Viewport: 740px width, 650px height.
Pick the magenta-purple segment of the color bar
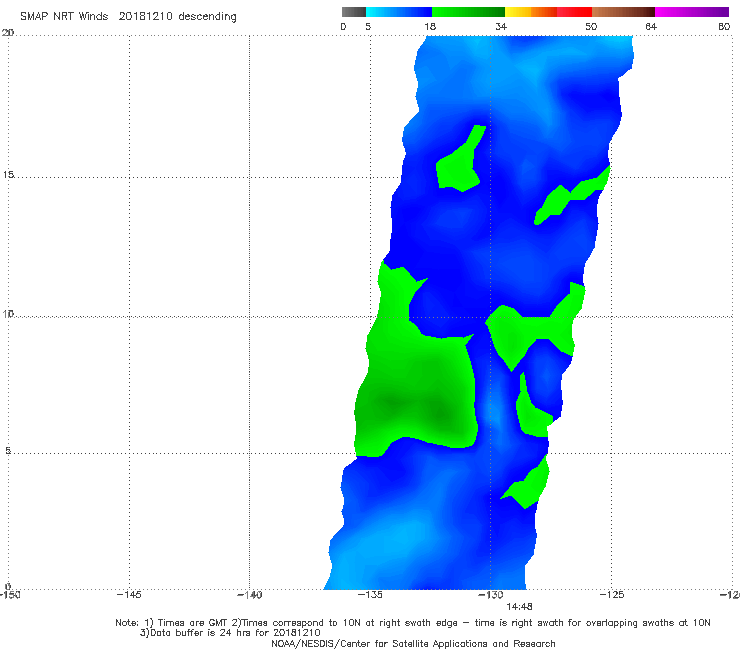(x=692, y=12)
